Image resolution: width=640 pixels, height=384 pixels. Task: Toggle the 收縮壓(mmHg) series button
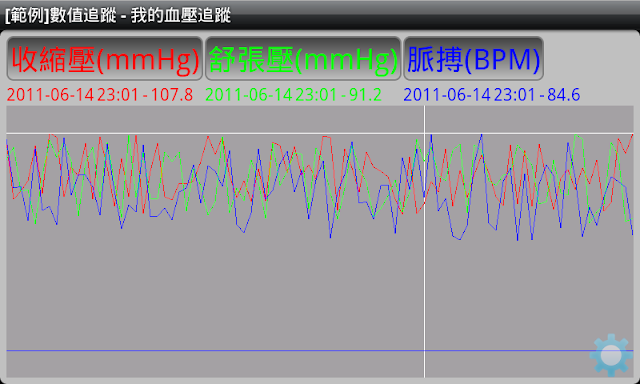click(x=105, y=58)
